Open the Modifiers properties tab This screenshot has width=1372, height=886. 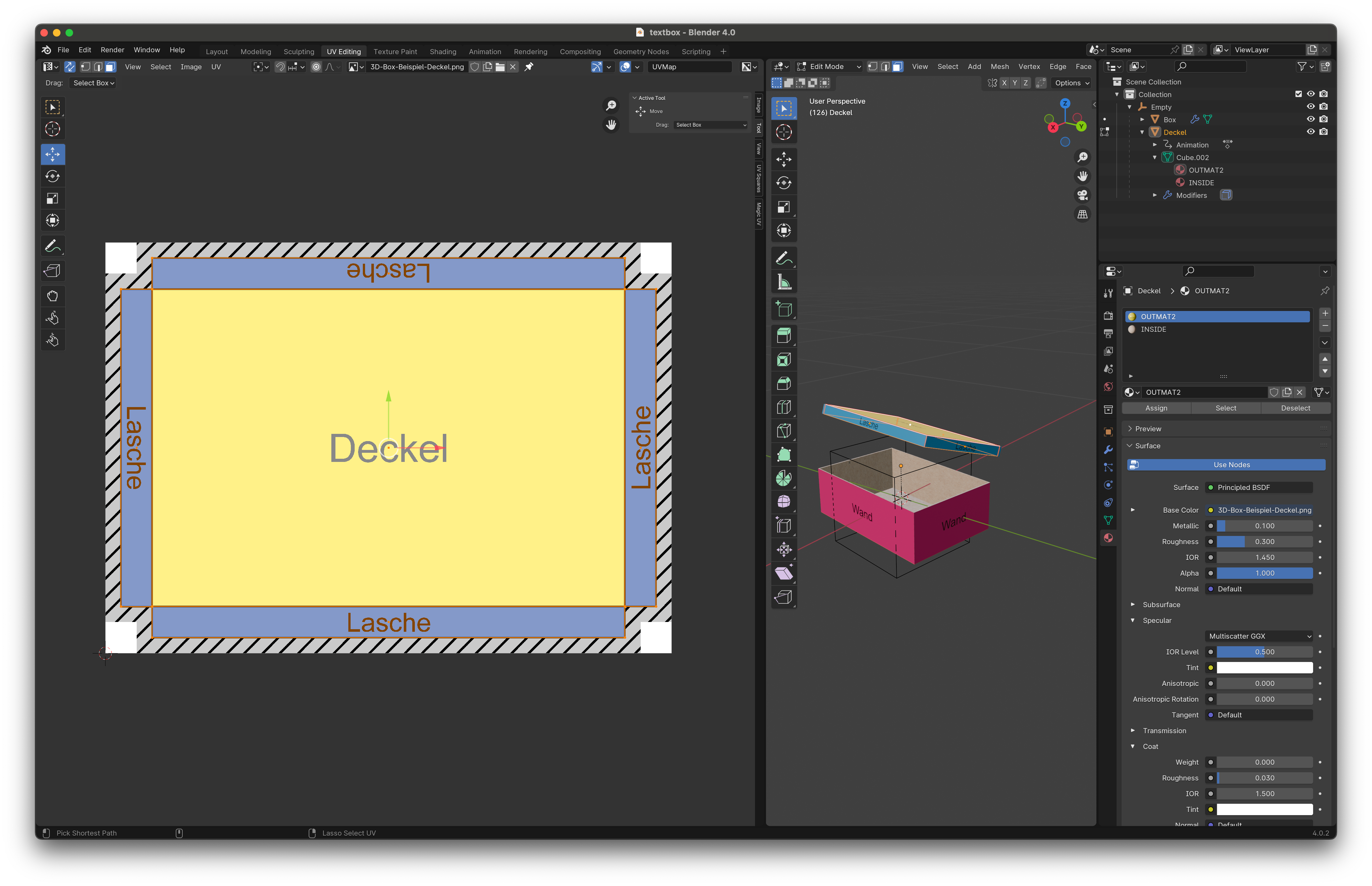tap(1108, 449)
